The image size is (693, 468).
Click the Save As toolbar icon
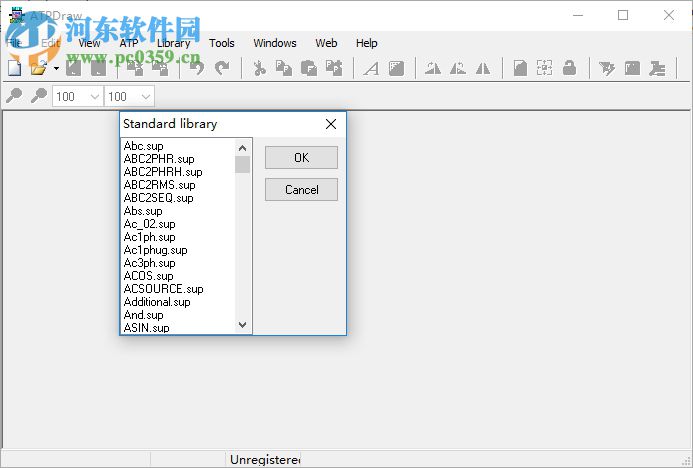click(x=98, y=68)
